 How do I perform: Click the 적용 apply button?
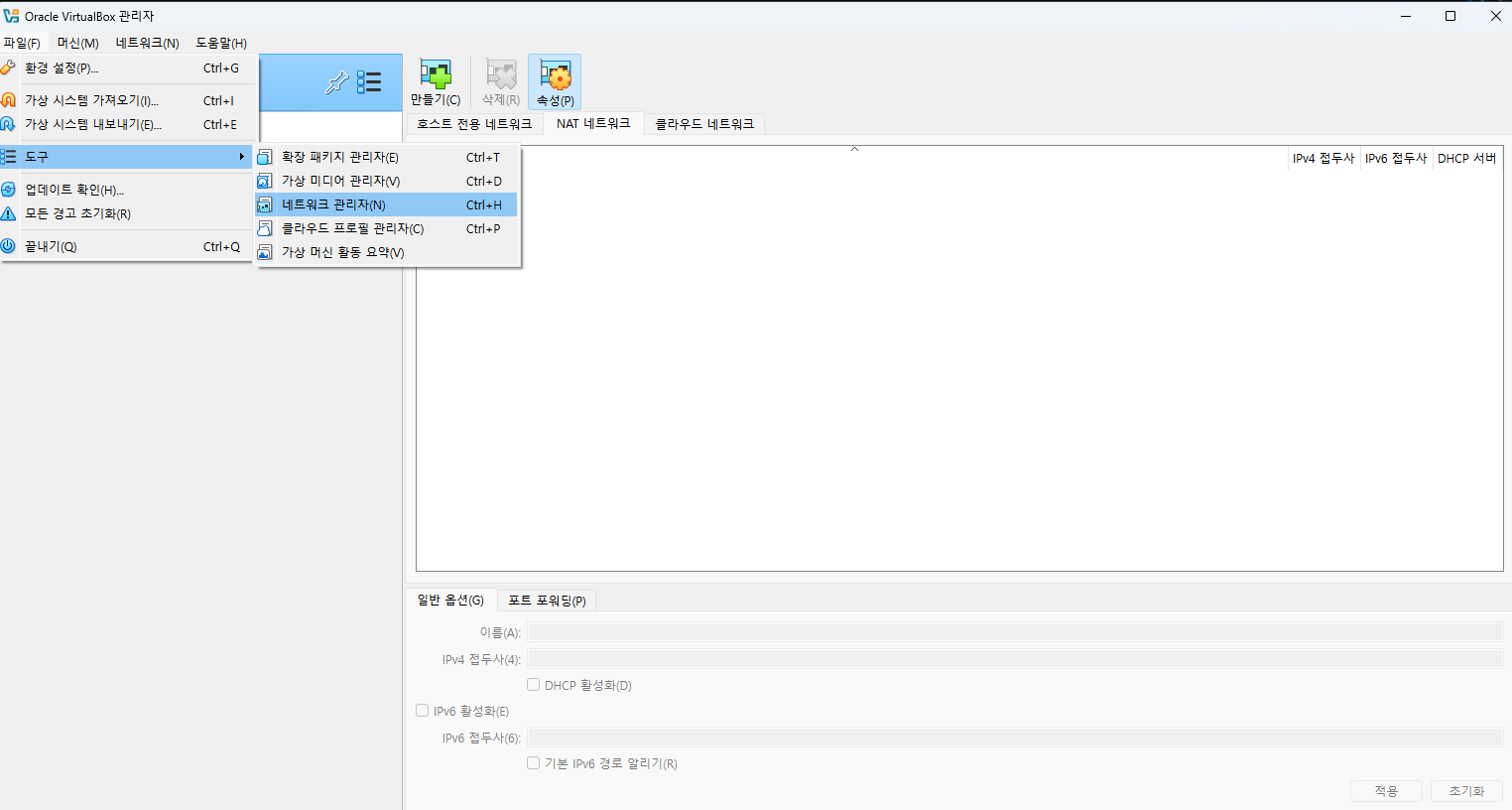click(1386, 791)
